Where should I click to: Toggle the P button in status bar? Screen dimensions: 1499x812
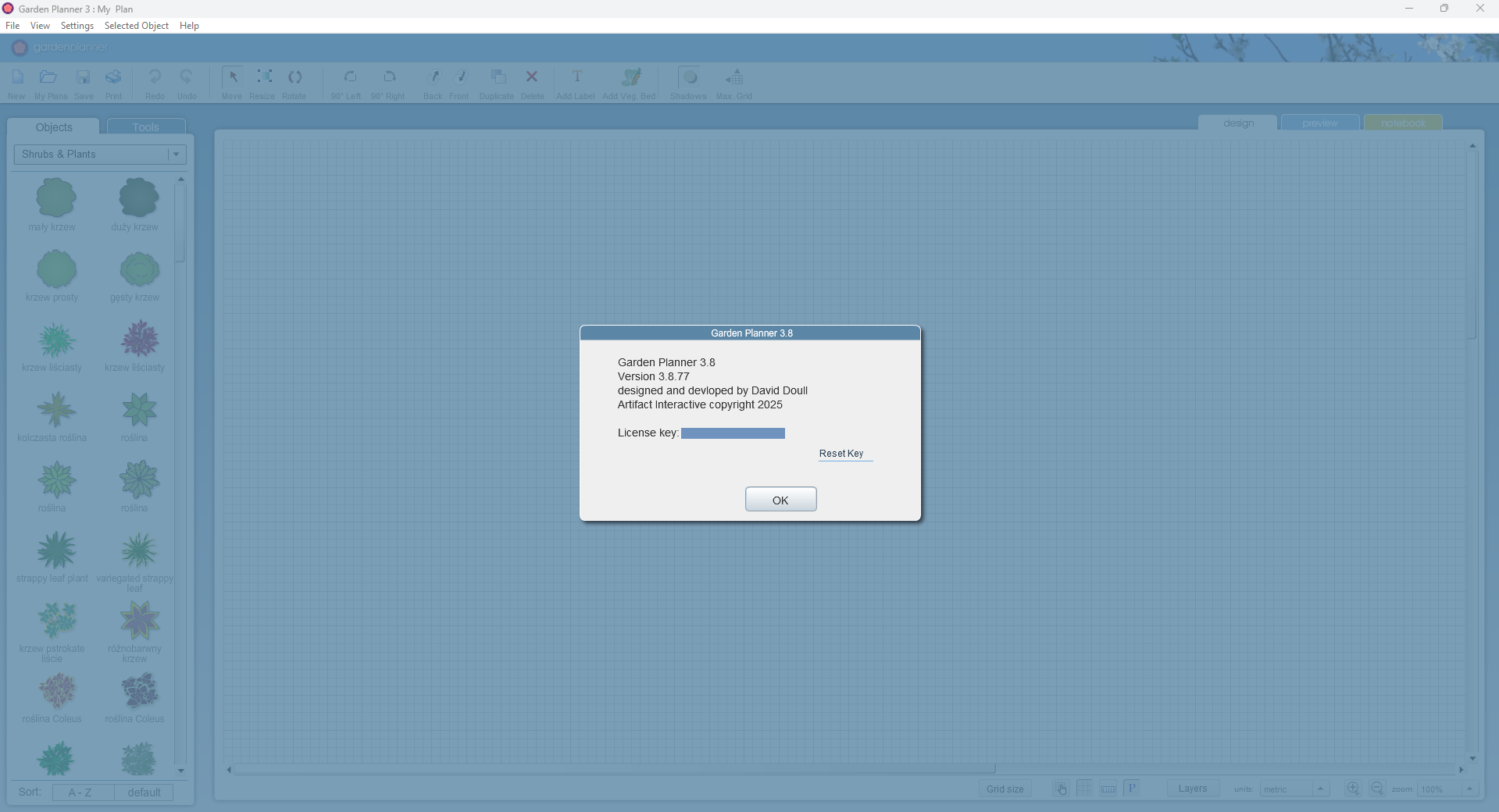pyautogui.click(x=1132, y=789)
